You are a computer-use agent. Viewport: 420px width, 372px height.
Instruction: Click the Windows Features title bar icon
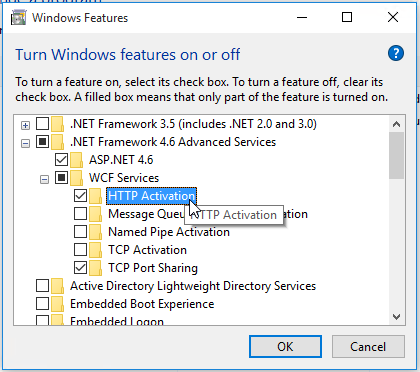(x=18, y=18)
